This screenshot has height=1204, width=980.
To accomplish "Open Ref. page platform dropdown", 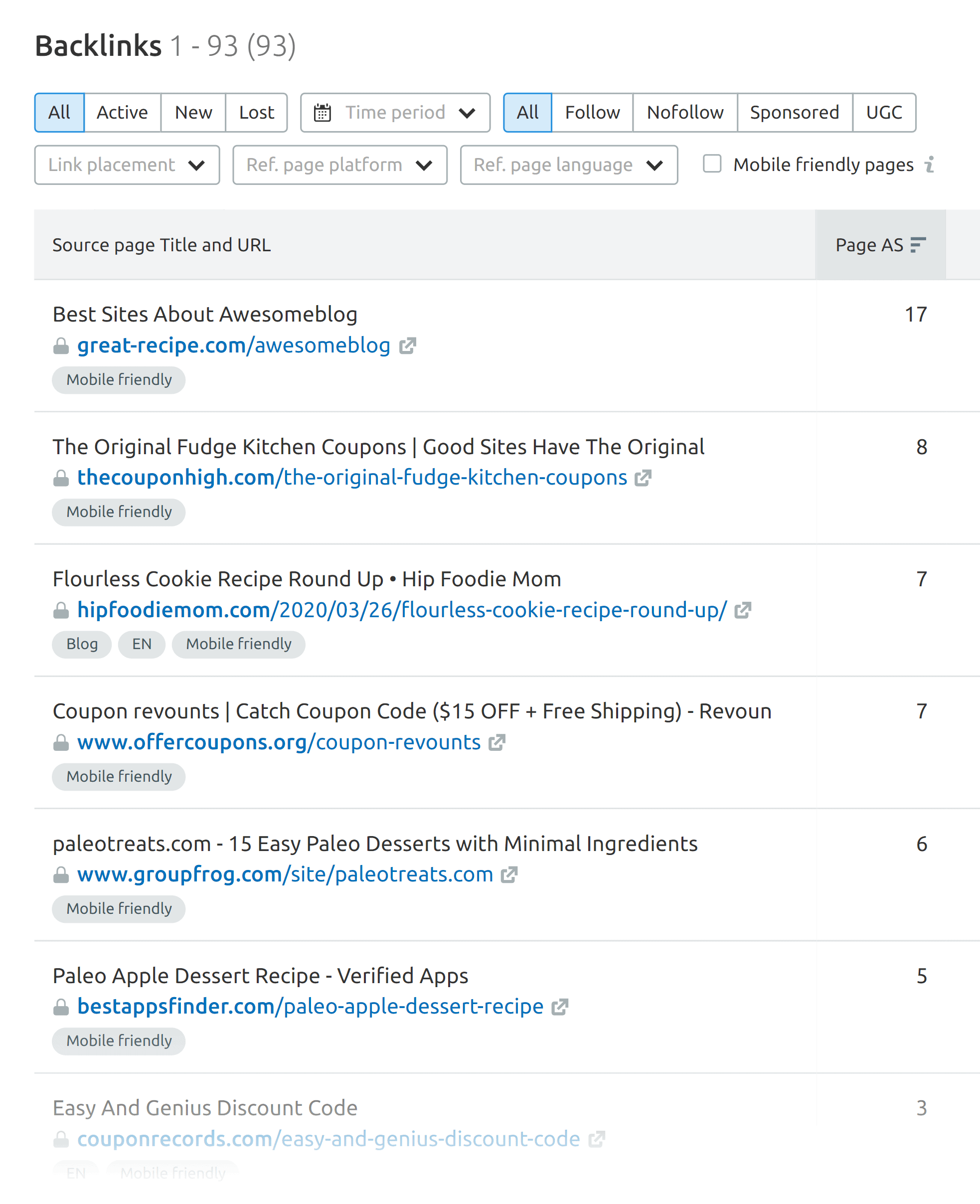I will point(339,165).
